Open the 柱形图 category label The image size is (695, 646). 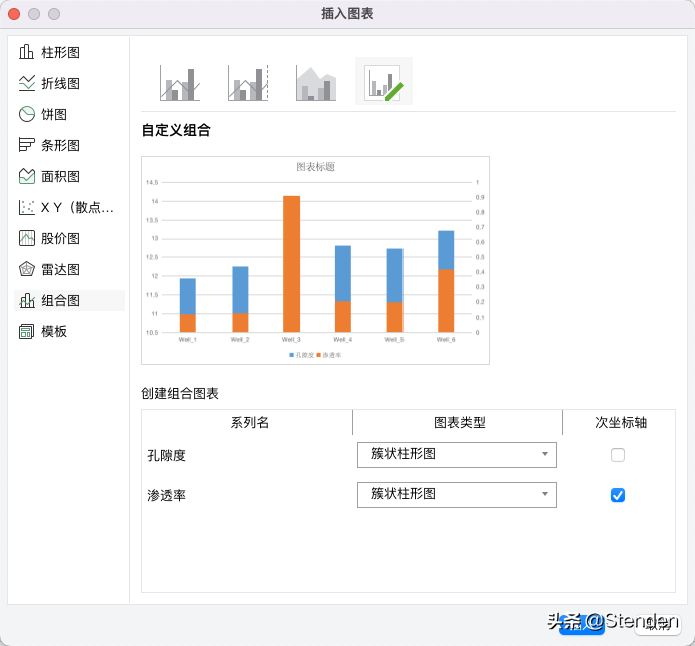point(60,52)
